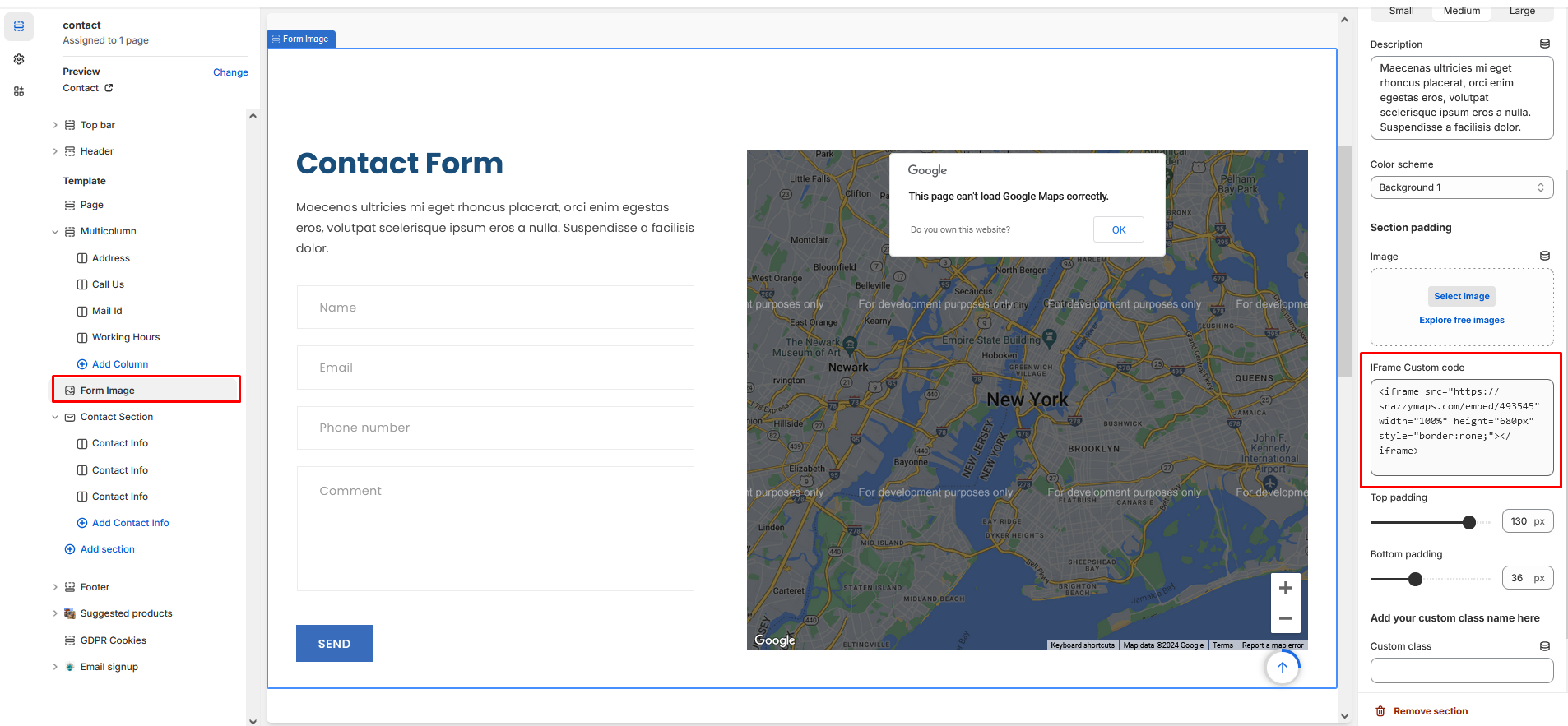Click the Page template icon
The height and width of the screenshot is (726, 1568).
(70, 205)
